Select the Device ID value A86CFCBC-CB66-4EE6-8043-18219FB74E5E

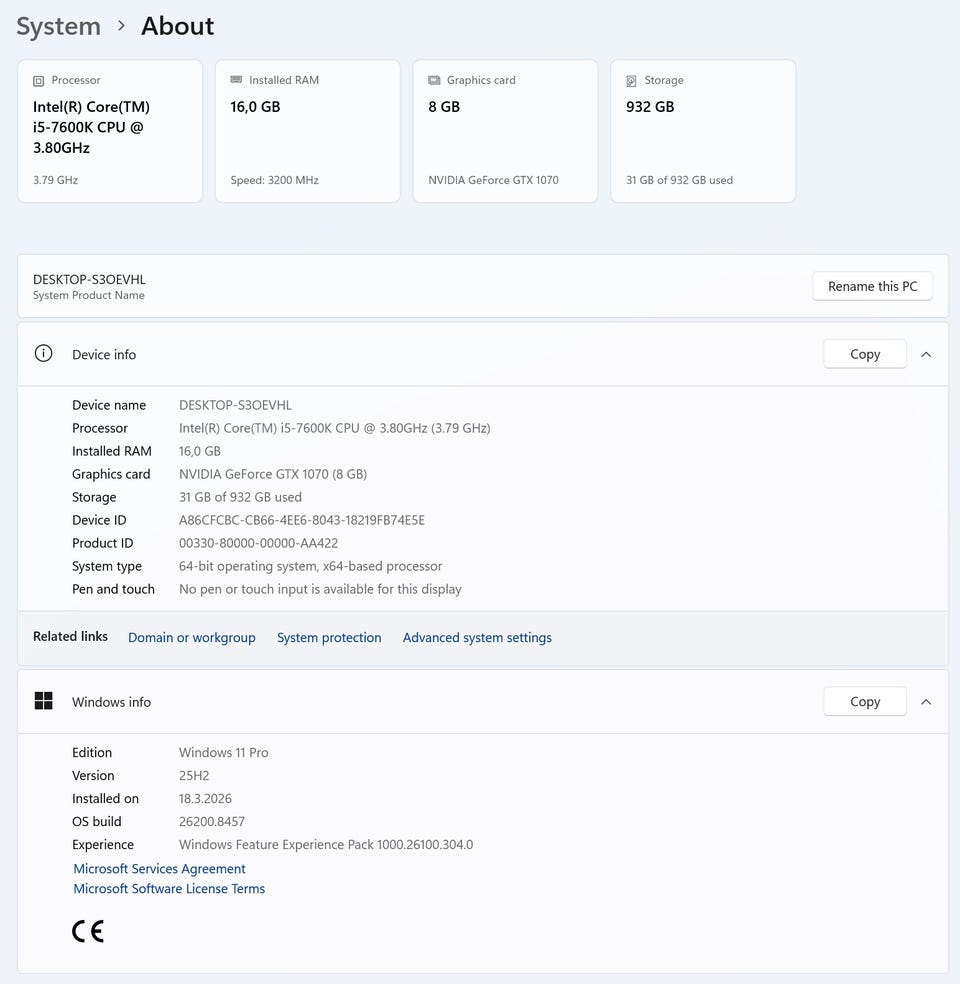302,520
